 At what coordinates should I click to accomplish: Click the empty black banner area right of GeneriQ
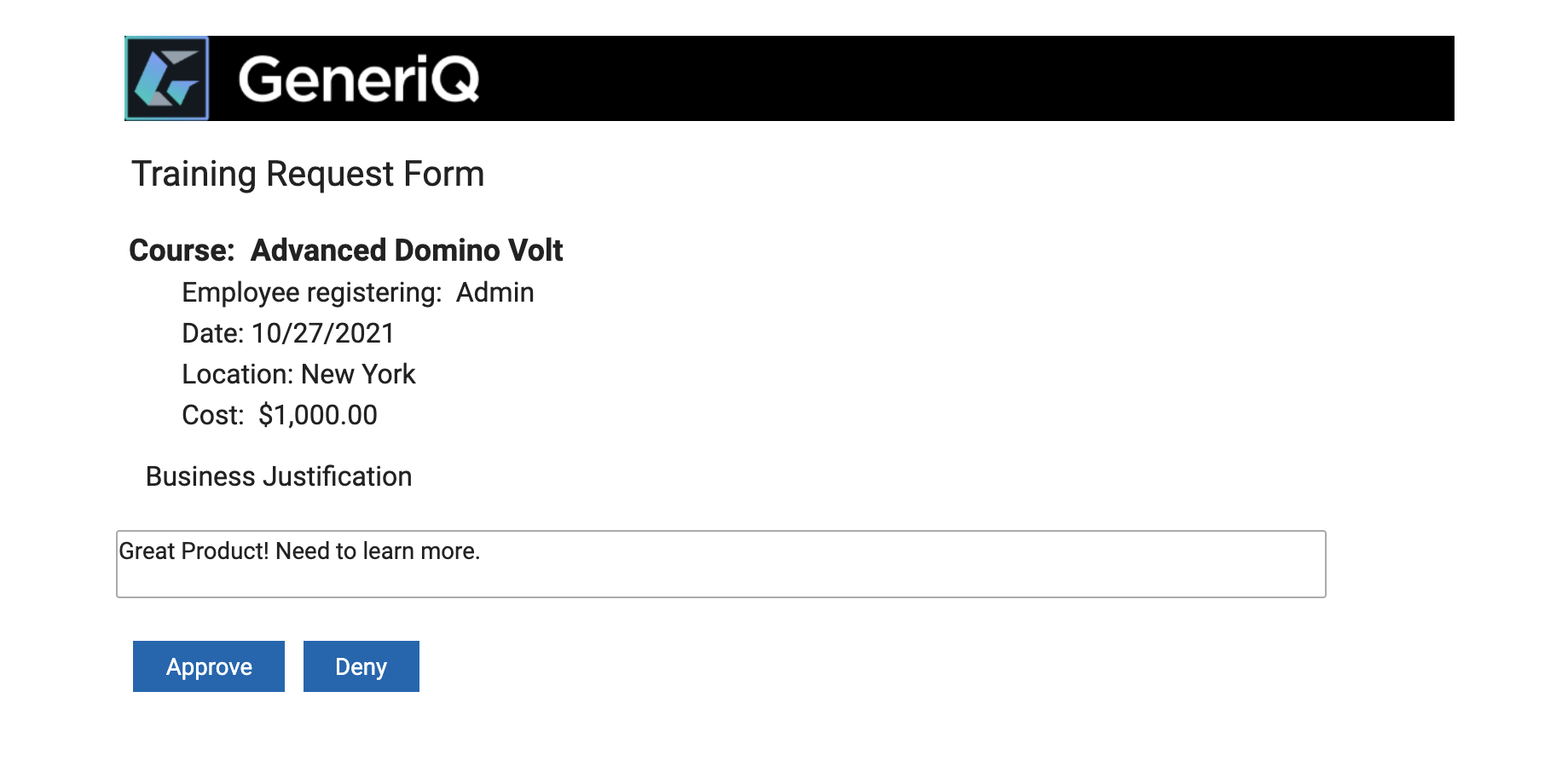point(968,78)
